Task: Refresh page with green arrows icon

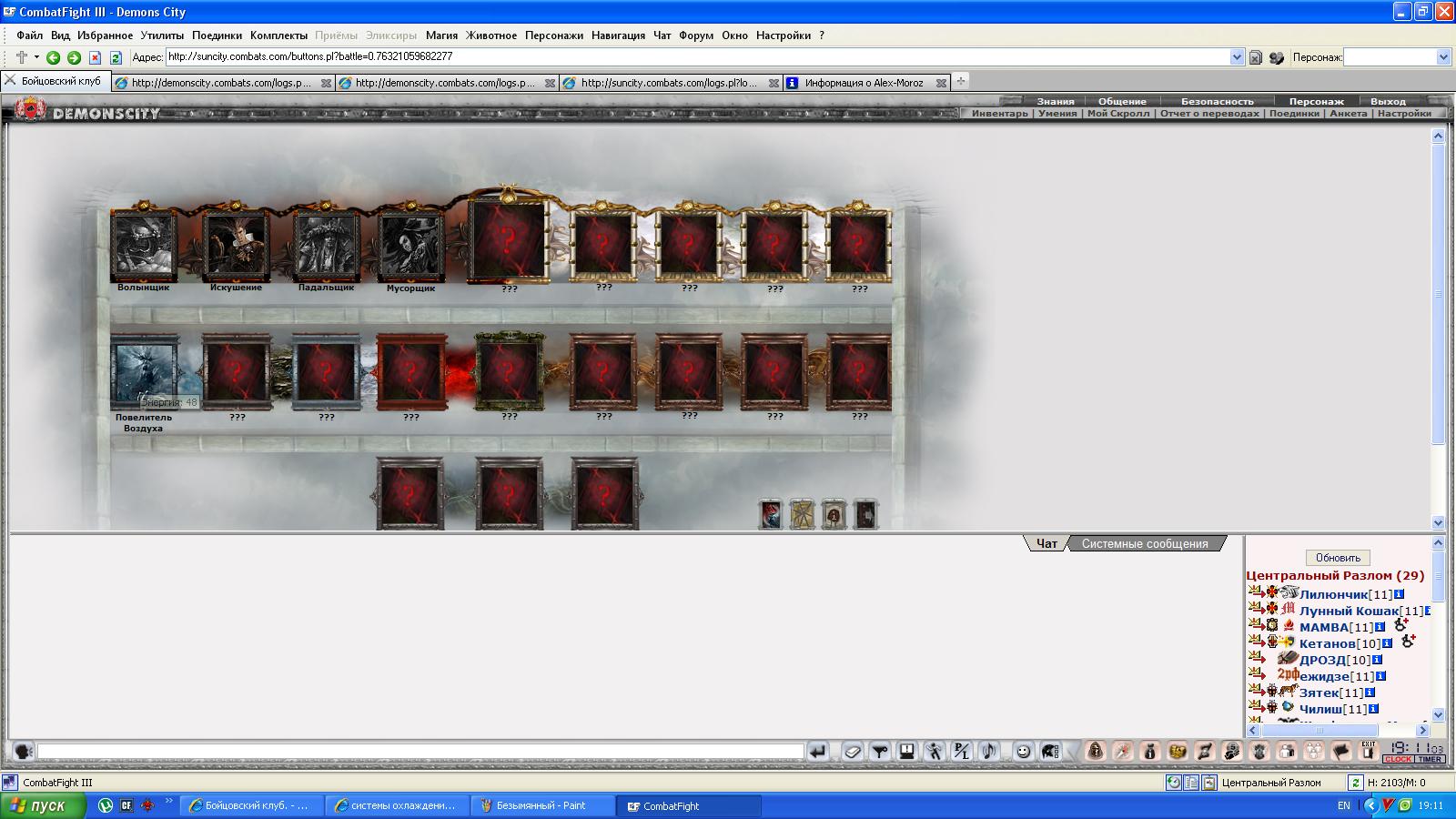Action: coord(116,57)
